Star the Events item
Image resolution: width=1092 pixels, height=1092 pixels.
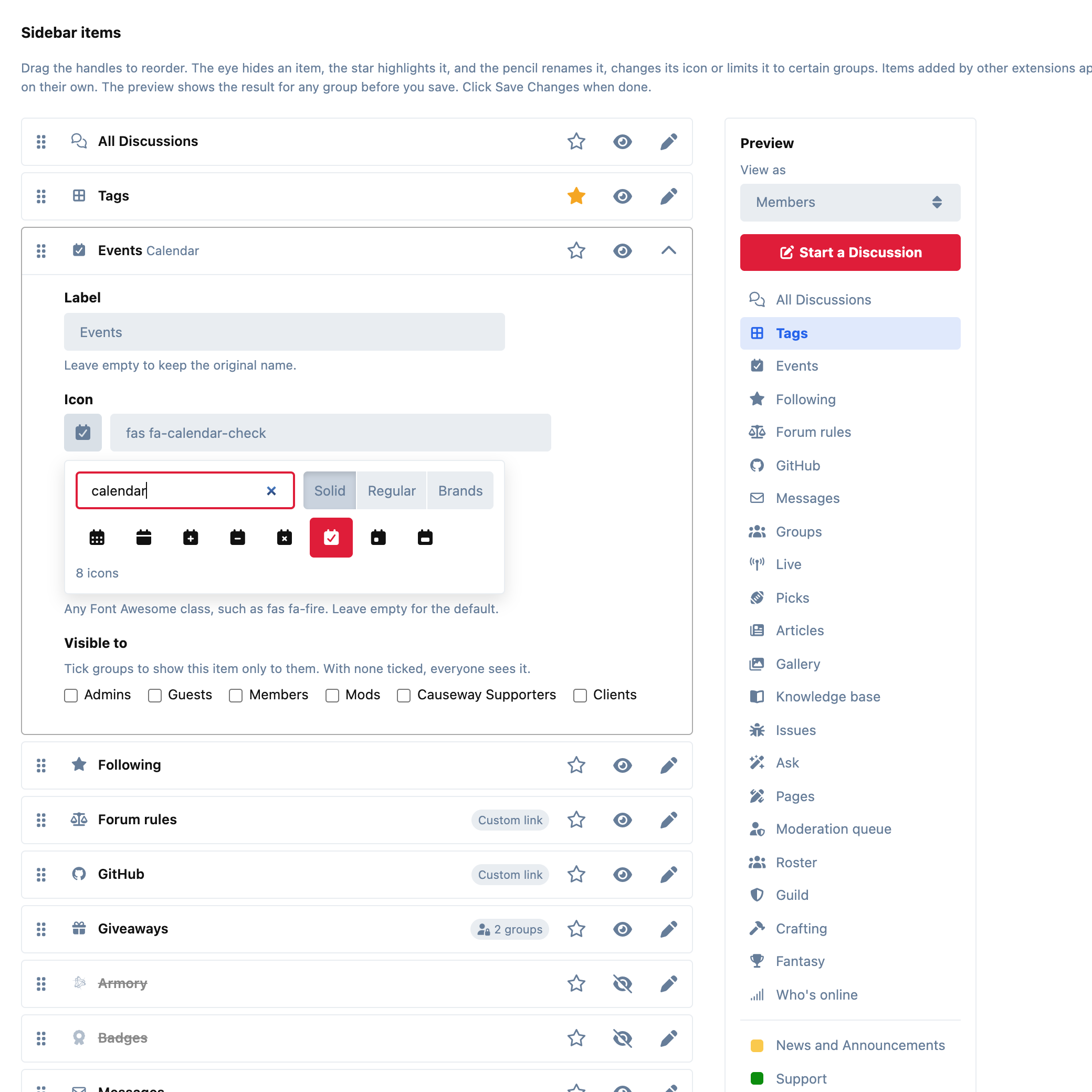tap(576, 251)
